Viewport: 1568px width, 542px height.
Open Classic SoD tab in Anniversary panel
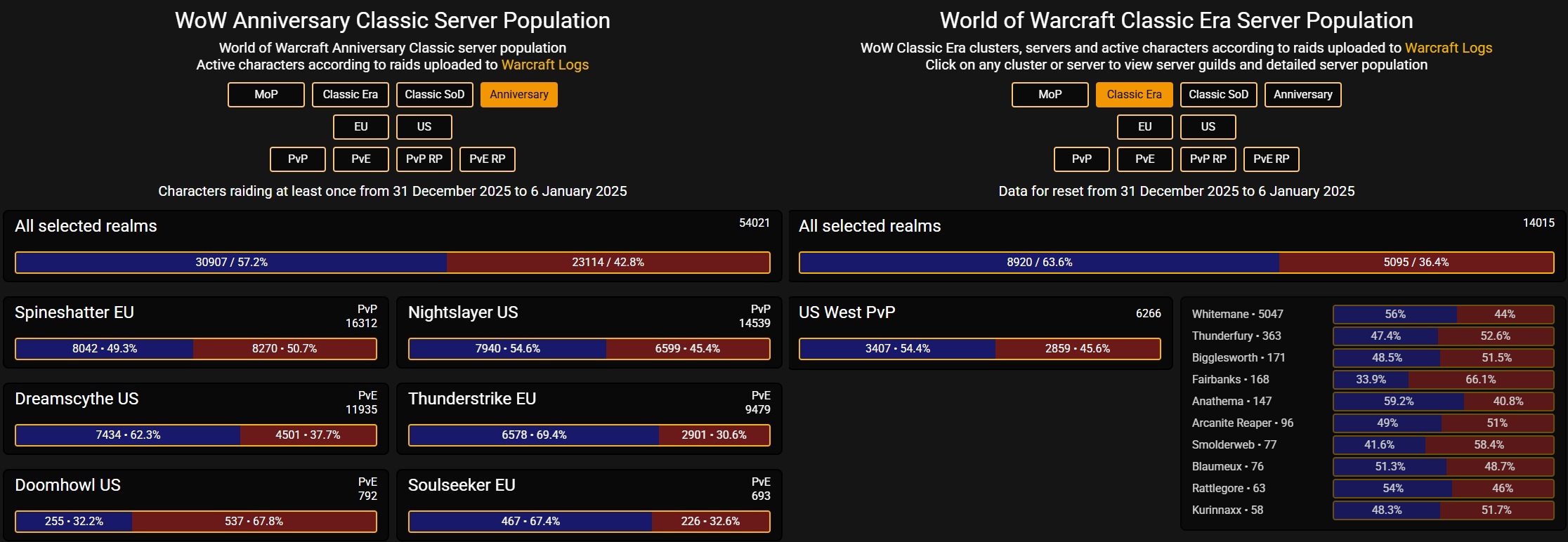pyautogui.click(x=435, y=95)
